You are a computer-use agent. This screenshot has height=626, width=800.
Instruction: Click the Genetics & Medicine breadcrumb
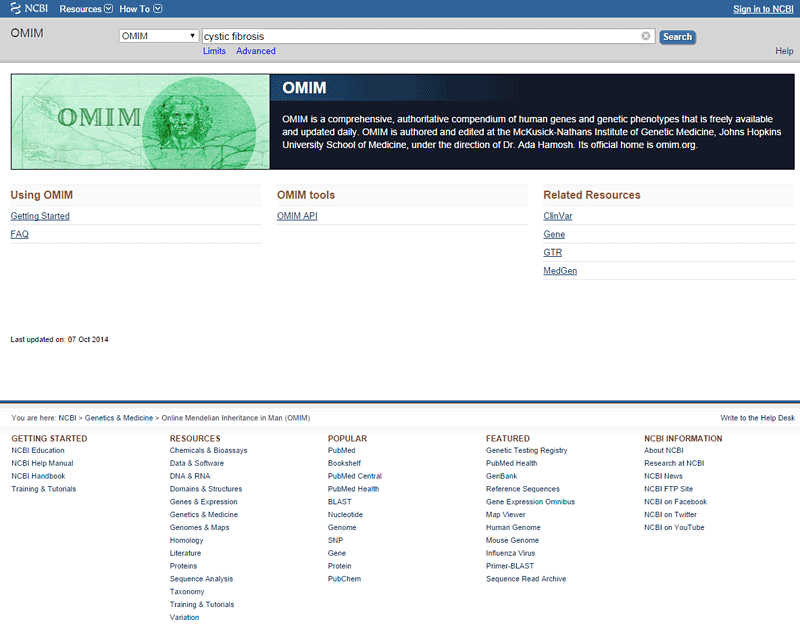[x=119, y=418]
